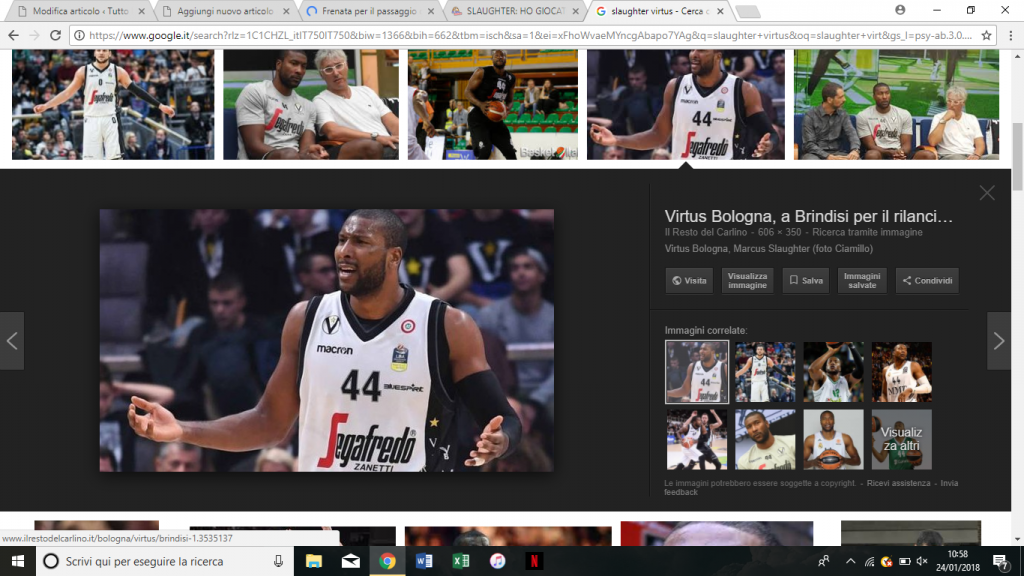Screen dimensions: 1024x576
Task: Click the Condividi button
Action: pos(927,280)
